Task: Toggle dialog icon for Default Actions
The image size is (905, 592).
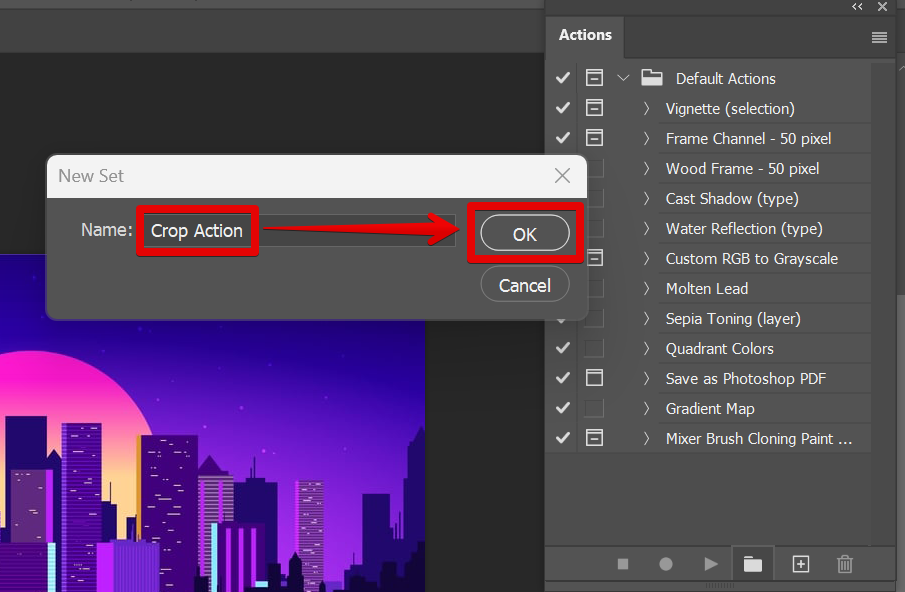Action: [594, 78]
